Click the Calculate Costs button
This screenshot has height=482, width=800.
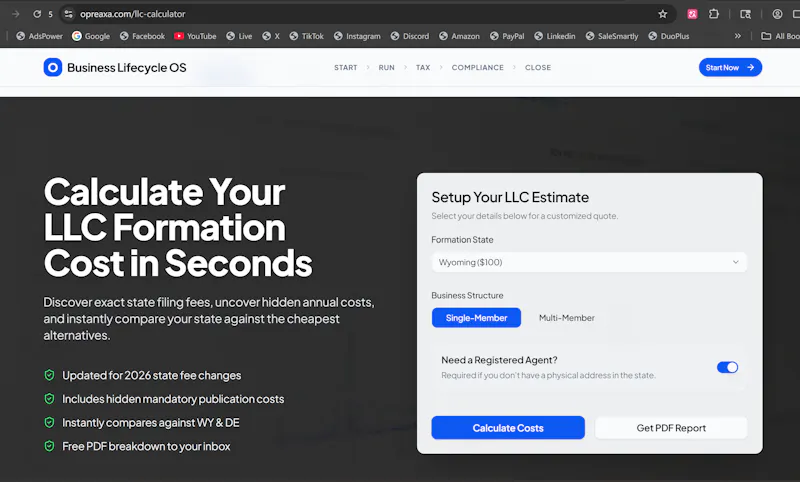508,428
